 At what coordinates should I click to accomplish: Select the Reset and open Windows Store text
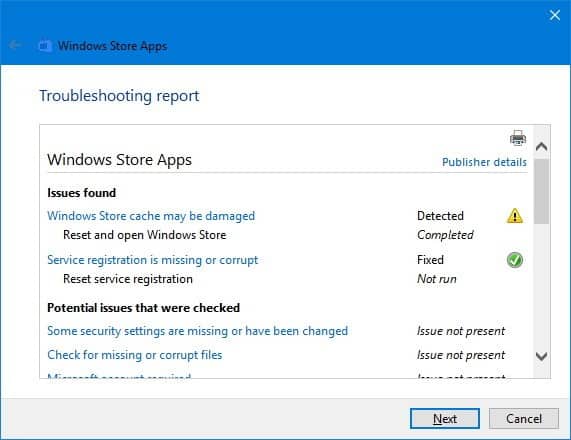145,235
